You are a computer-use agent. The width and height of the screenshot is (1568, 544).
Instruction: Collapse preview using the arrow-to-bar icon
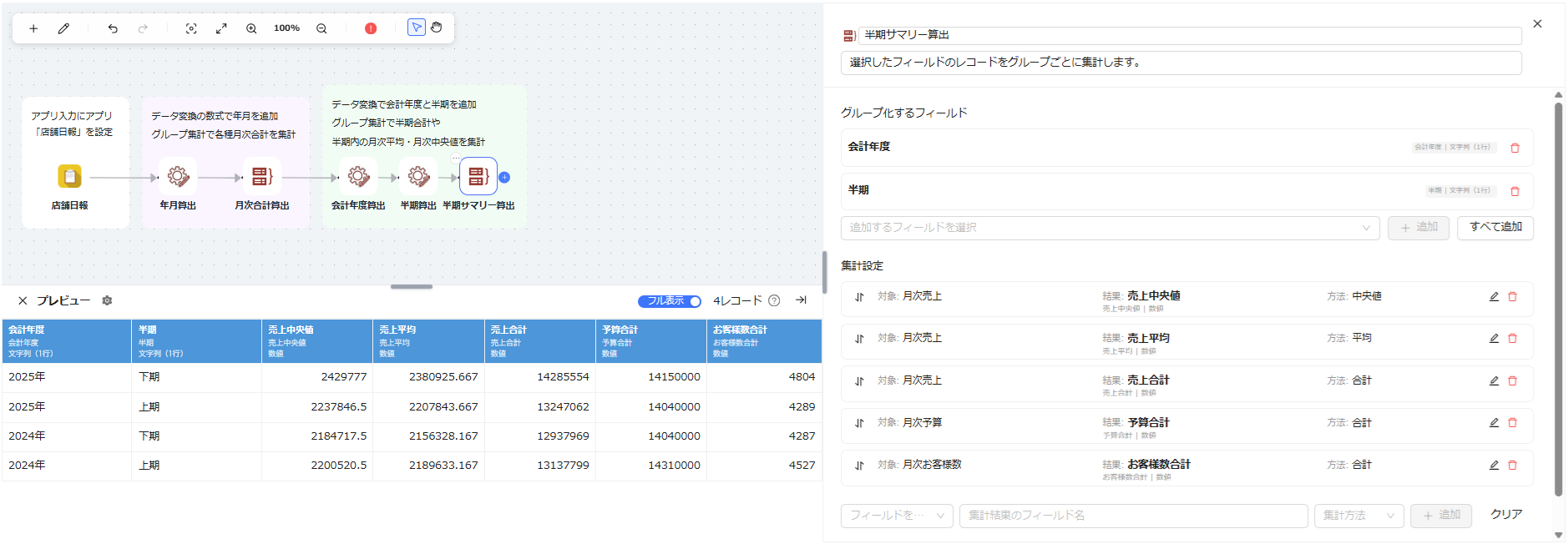(x=801, y=300)
